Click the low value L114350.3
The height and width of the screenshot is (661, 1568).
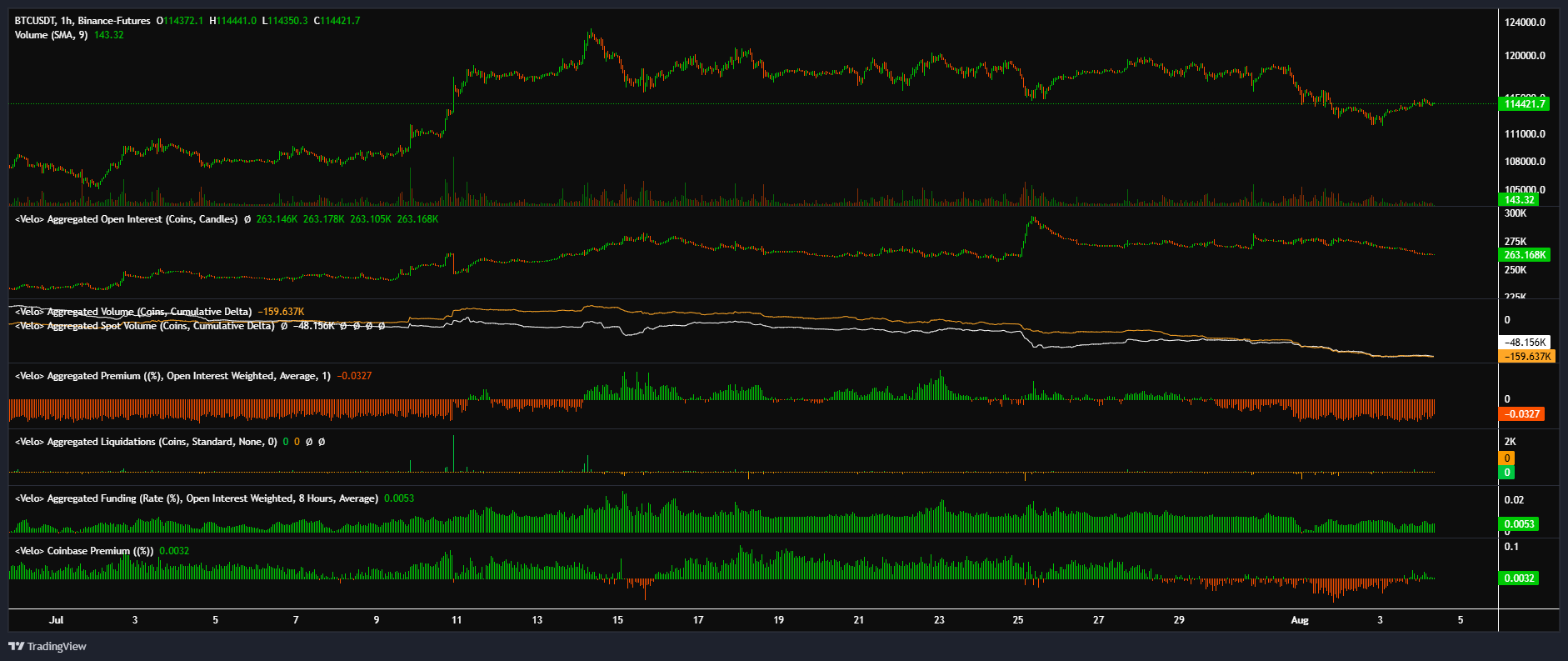click(285, 21)
